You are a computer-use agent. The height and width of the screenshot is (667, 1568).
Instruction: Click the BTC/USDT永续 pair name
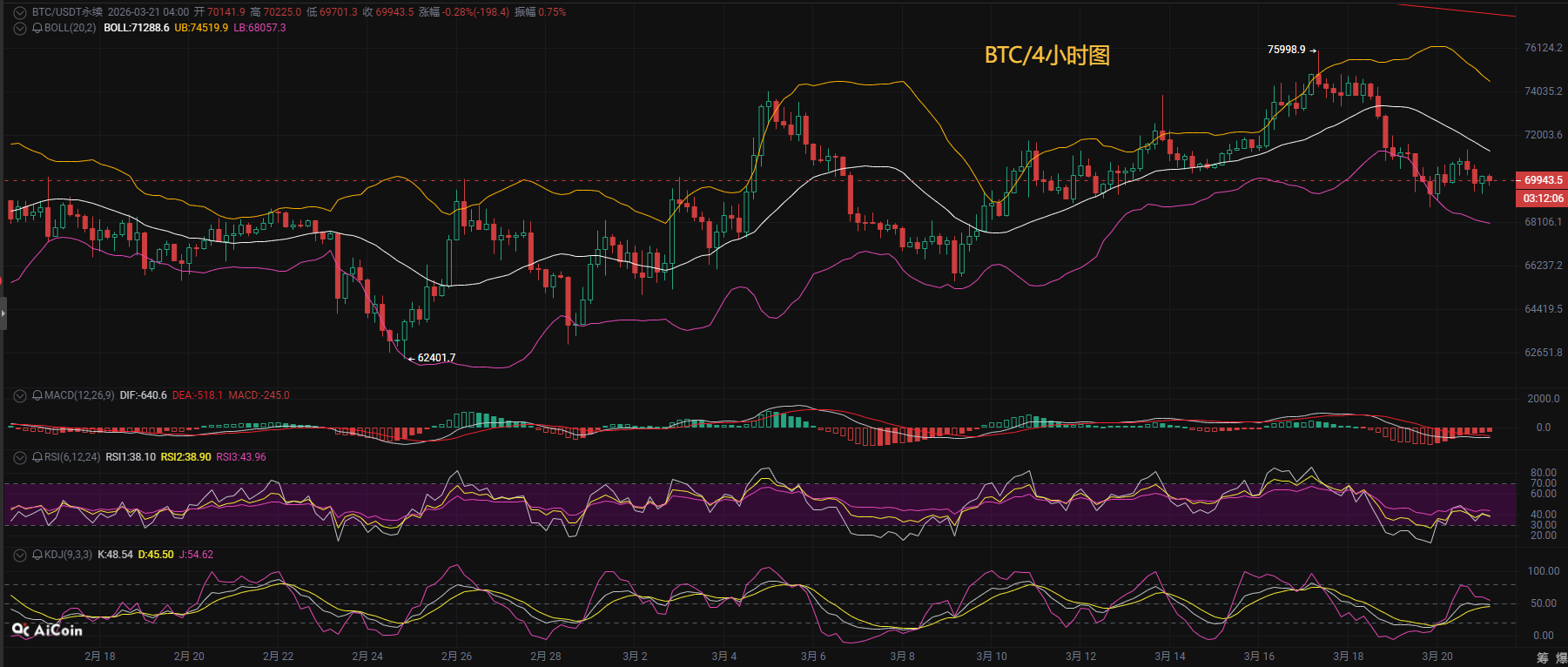67,12
